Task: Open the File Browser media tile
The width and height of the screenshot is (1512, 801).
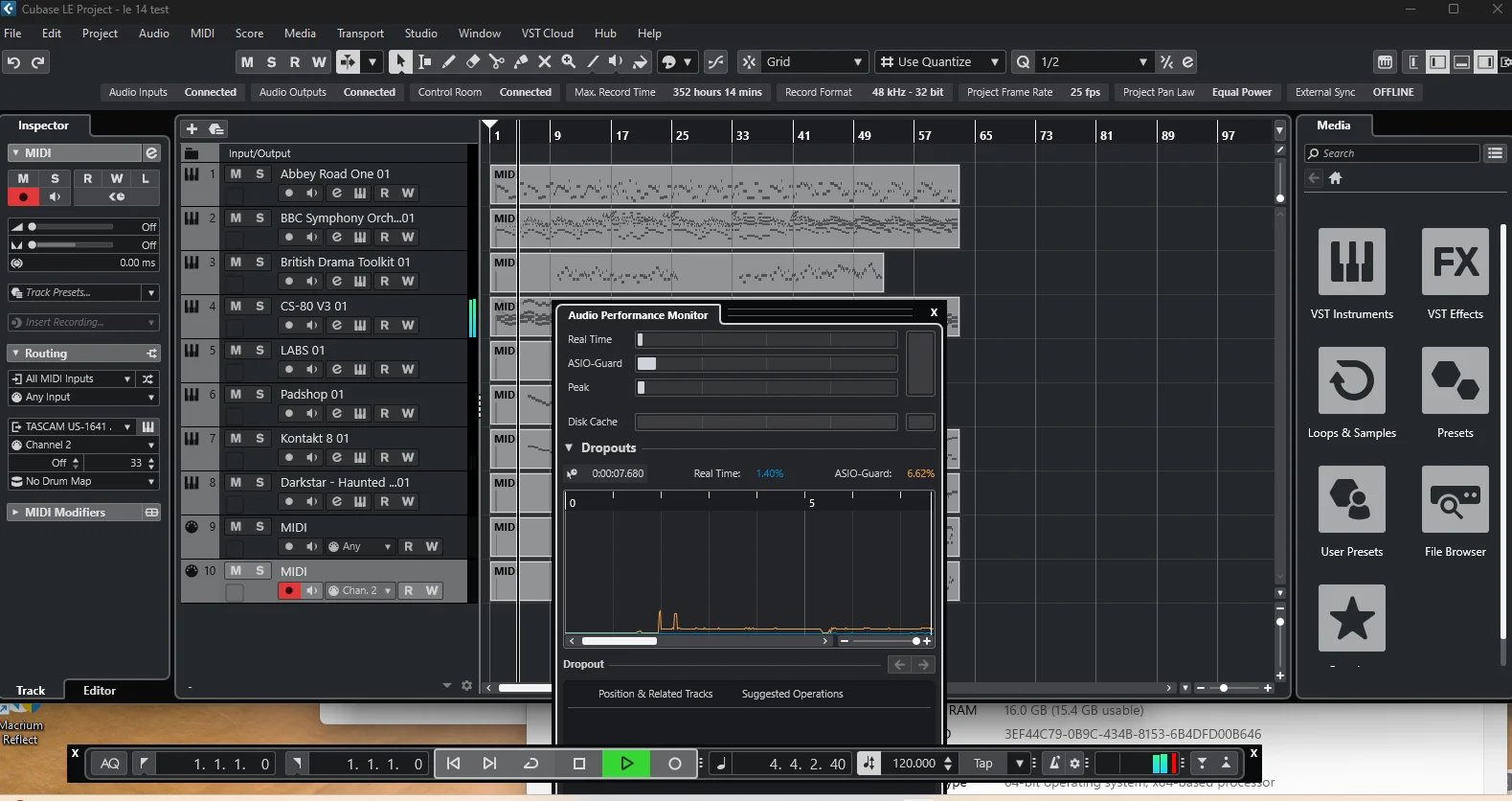Action: [1455, 499]
